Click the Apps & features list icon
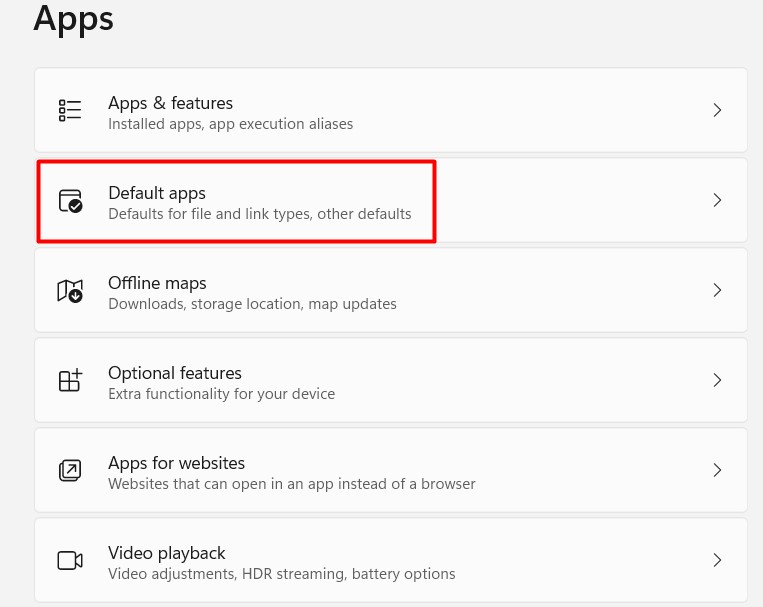 coord(70,110)
